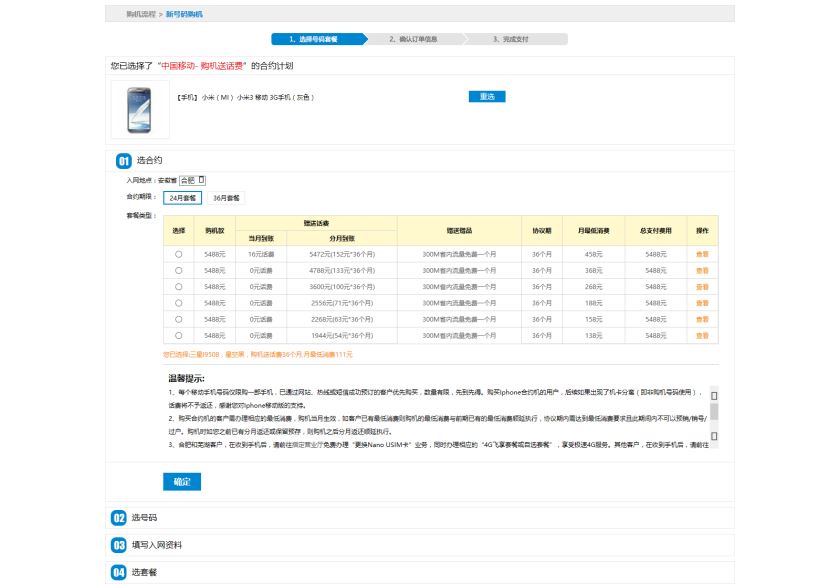Click the 小米3 移动3G手机 product name

point(245,97)
